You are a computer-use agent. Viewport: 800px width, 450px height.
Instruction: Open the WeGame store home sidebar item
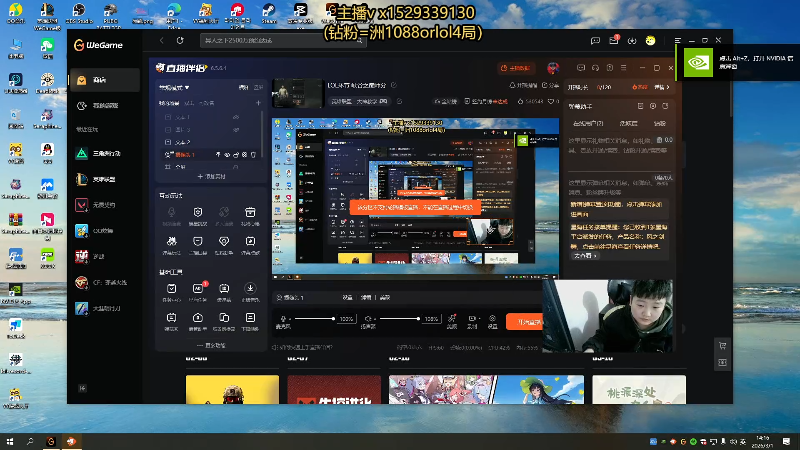(104, 80)
